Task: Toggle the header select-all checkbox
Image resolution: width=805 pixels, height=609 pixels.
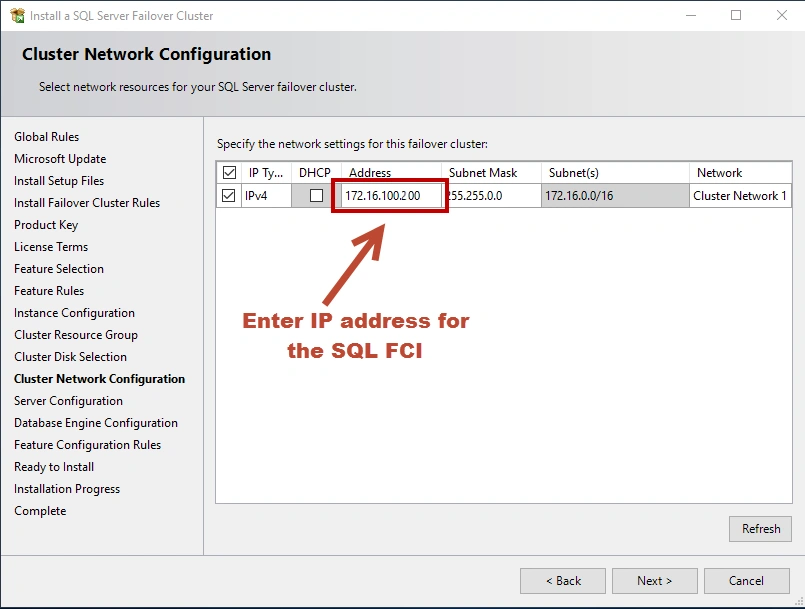Action: coord(230,173)
